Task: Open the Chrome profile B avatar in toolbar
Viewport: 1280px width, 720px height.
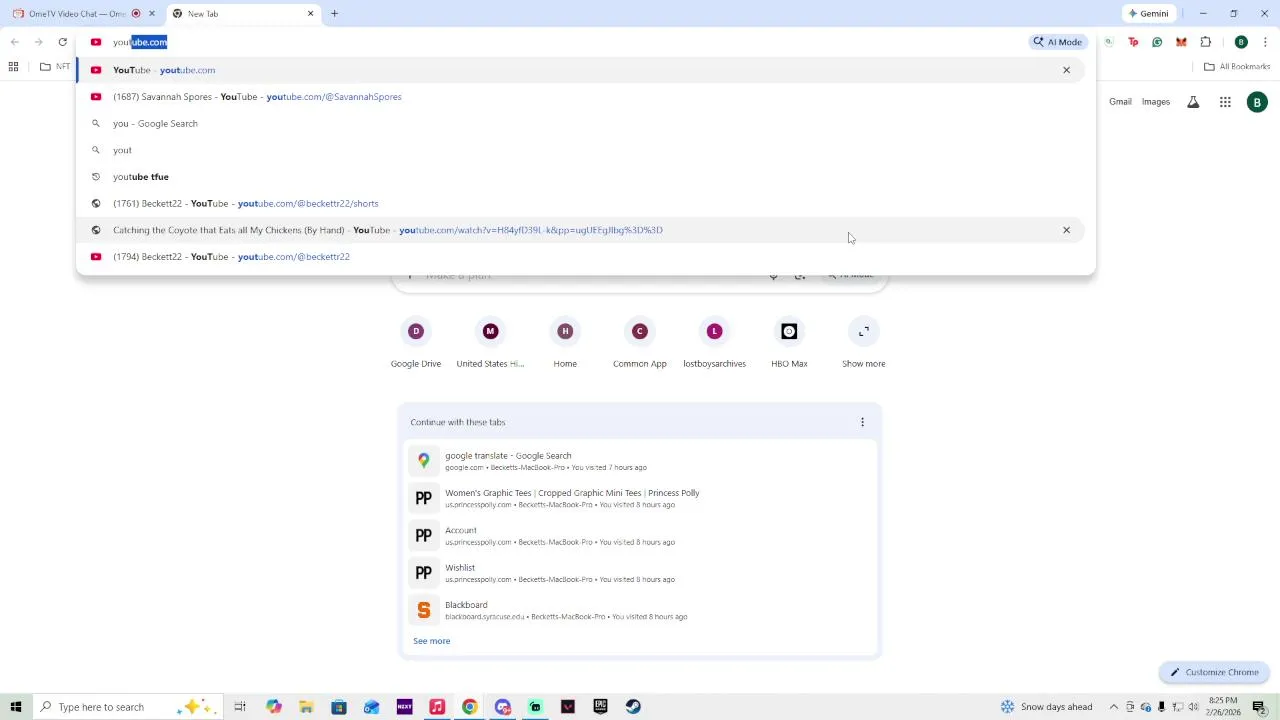Action: (1241, 42)
